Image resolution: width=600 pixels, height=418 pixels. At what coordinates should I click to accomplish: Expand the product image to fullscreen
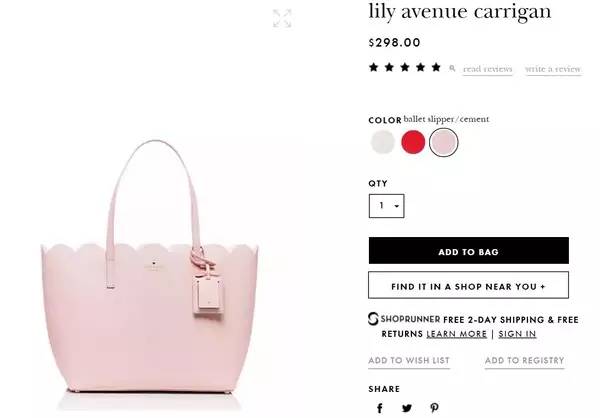click(282, 18)
